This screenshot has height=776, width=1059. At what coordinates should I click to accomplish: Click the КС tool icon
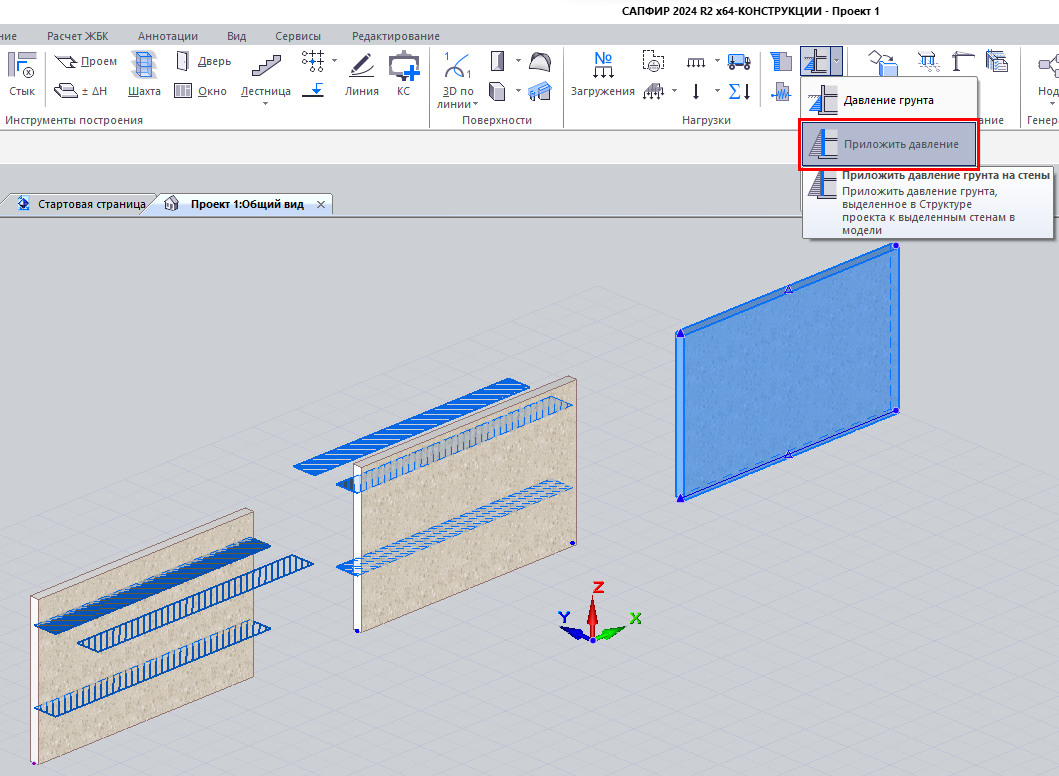tap(404, 74)
